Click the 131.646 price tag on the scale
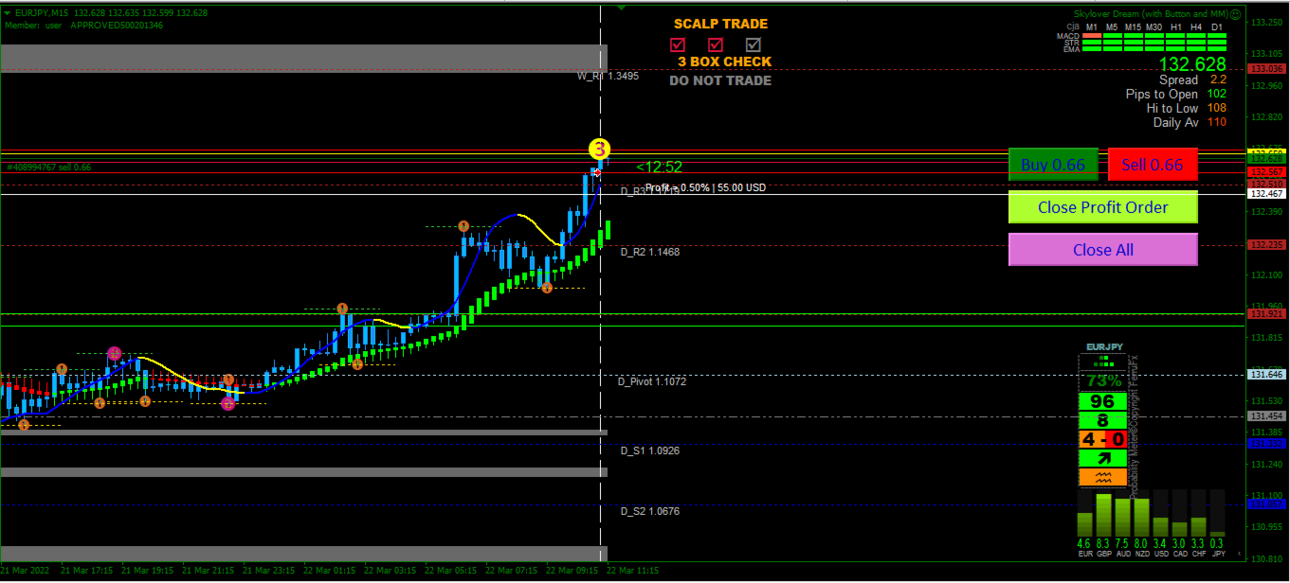The height and width of the screenshot is (583, 1290). click(1266, 375)
